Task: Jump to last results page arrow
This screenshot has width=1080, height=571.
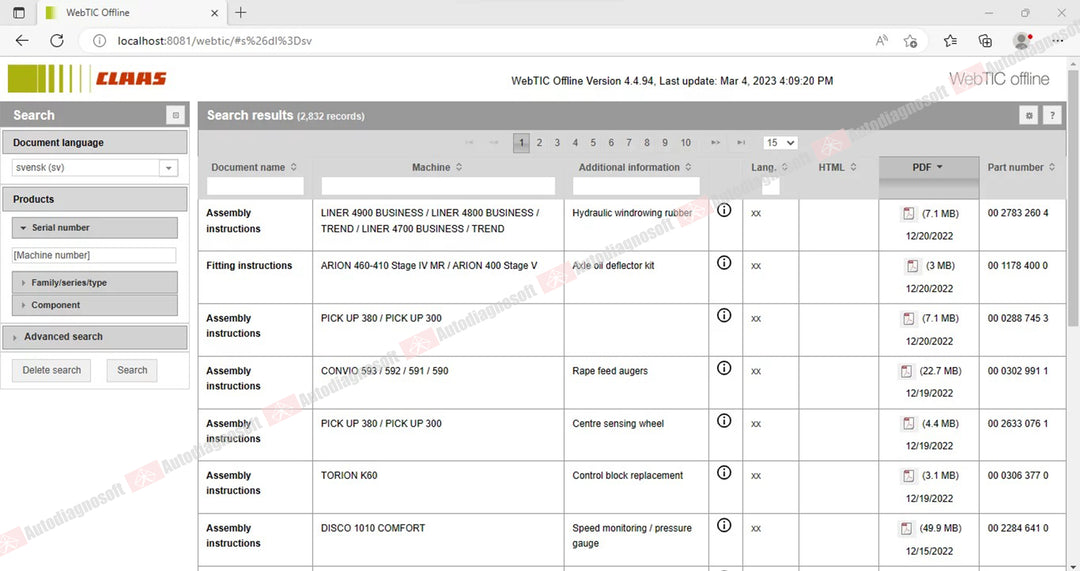Action: 741,143
